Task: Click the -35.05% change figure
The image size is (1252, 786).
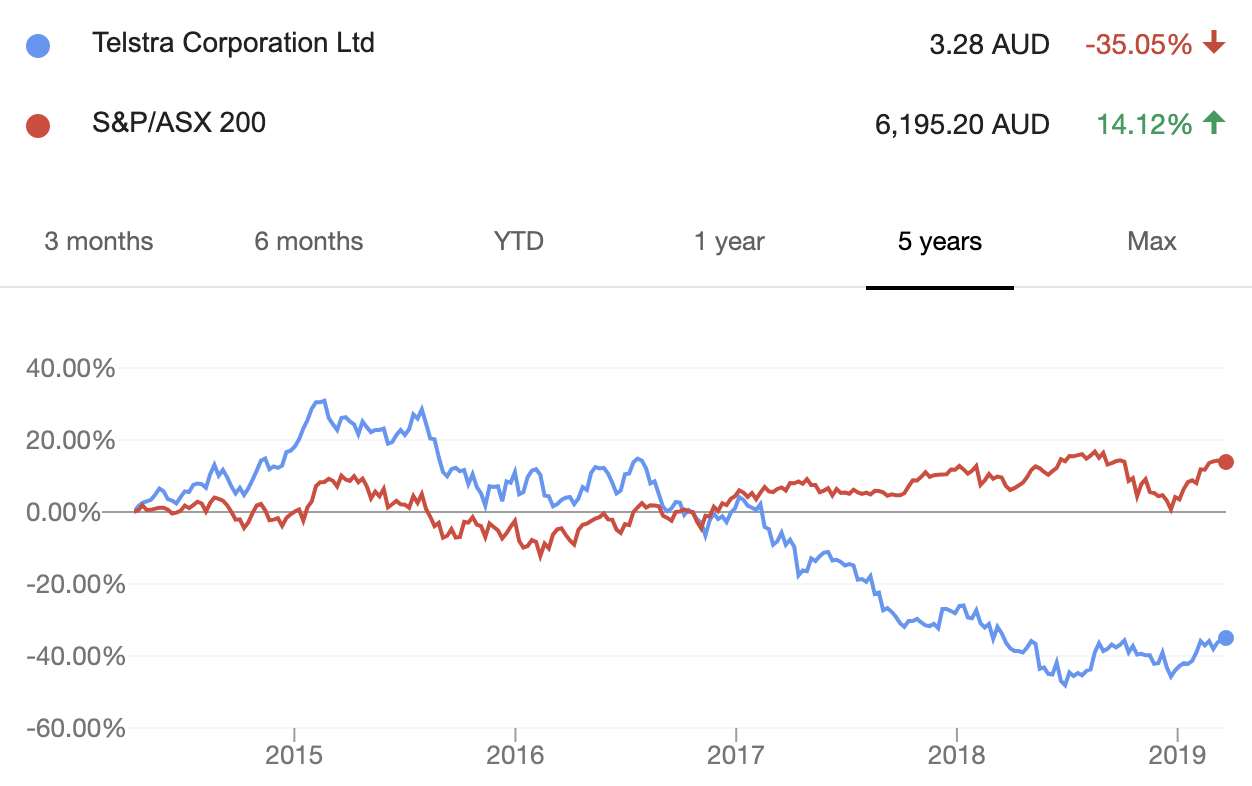Action: click(x=1138, y=45)
